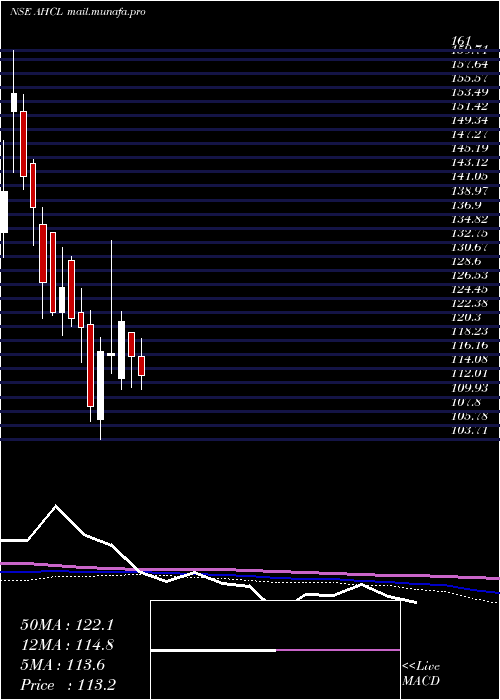
Task: Click the NSE AHCL chart title text
Action: point(77,12)
